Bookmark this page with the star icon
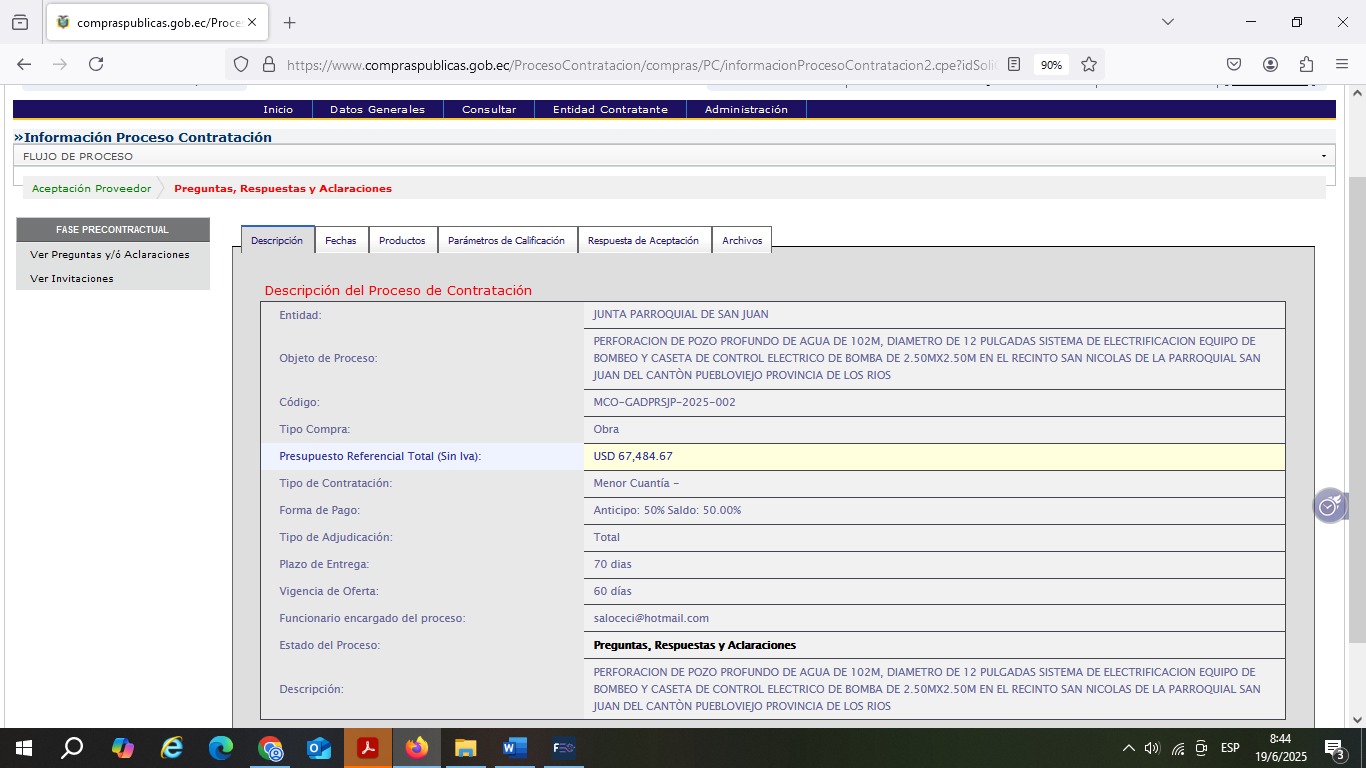 [x=1089, y=64]
